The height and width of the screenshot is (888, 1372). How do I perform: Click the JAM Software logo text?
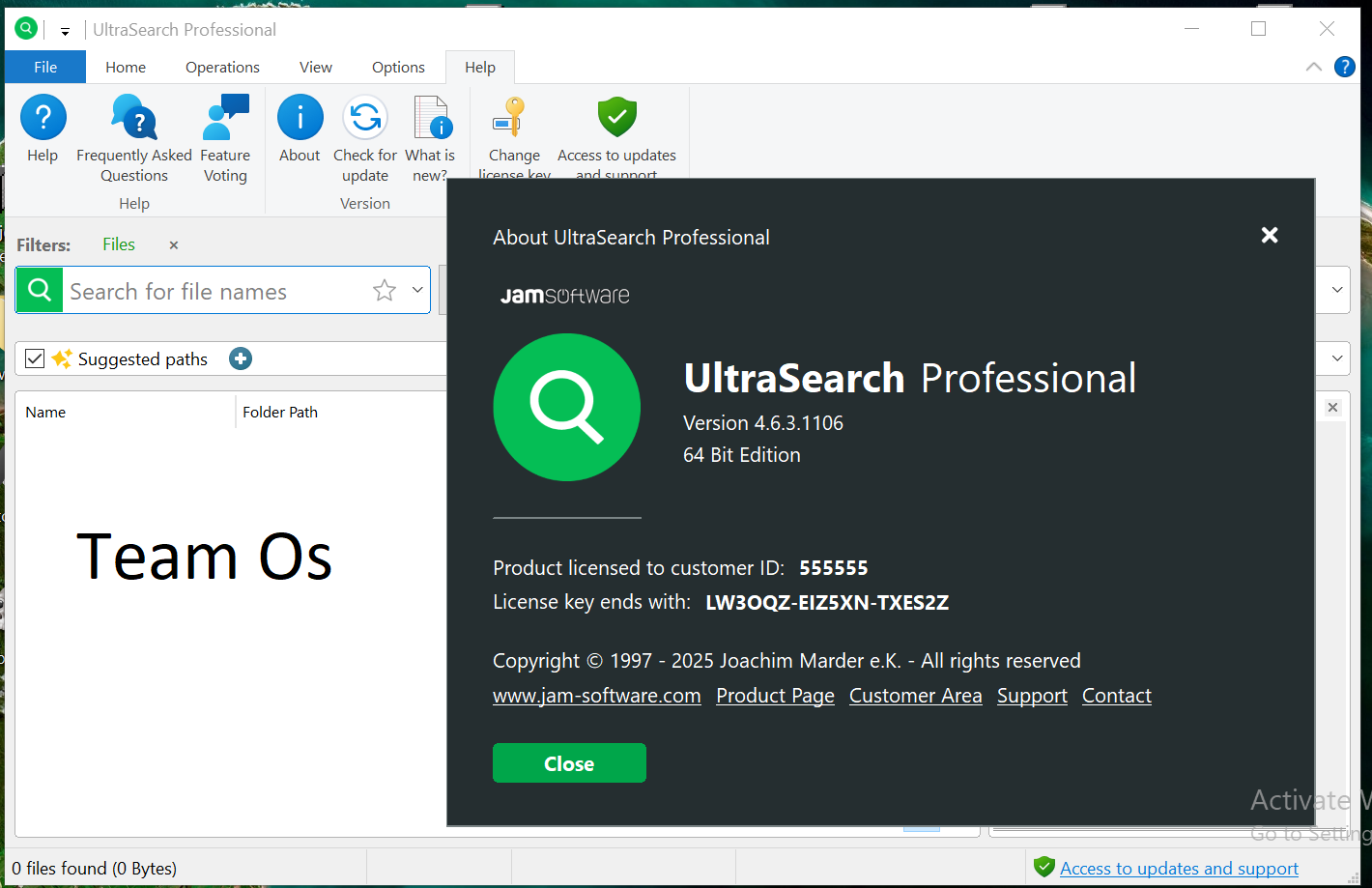(565, 296)
